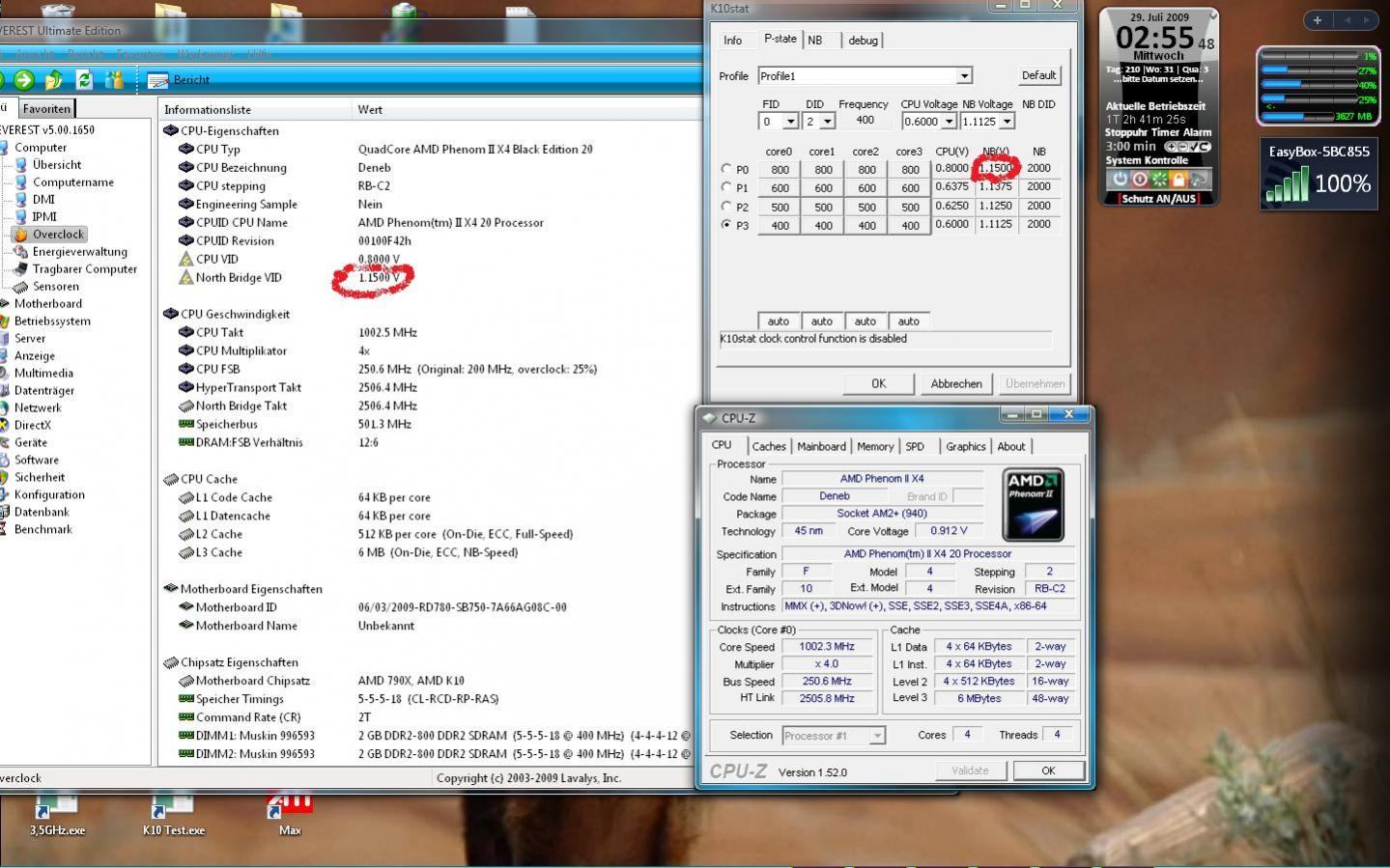Open the CPU Voltage dropdown
The image size is (1390, 868).
950,122
